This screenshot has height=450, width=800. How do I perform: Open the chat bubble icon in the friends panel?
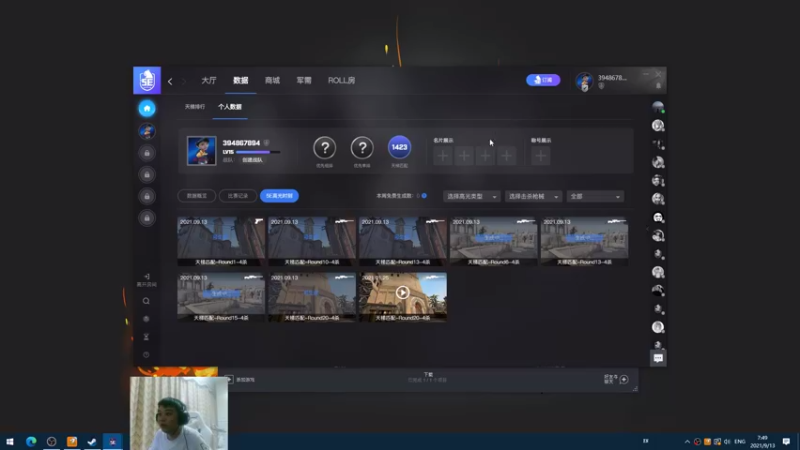[x=658, y=358]
